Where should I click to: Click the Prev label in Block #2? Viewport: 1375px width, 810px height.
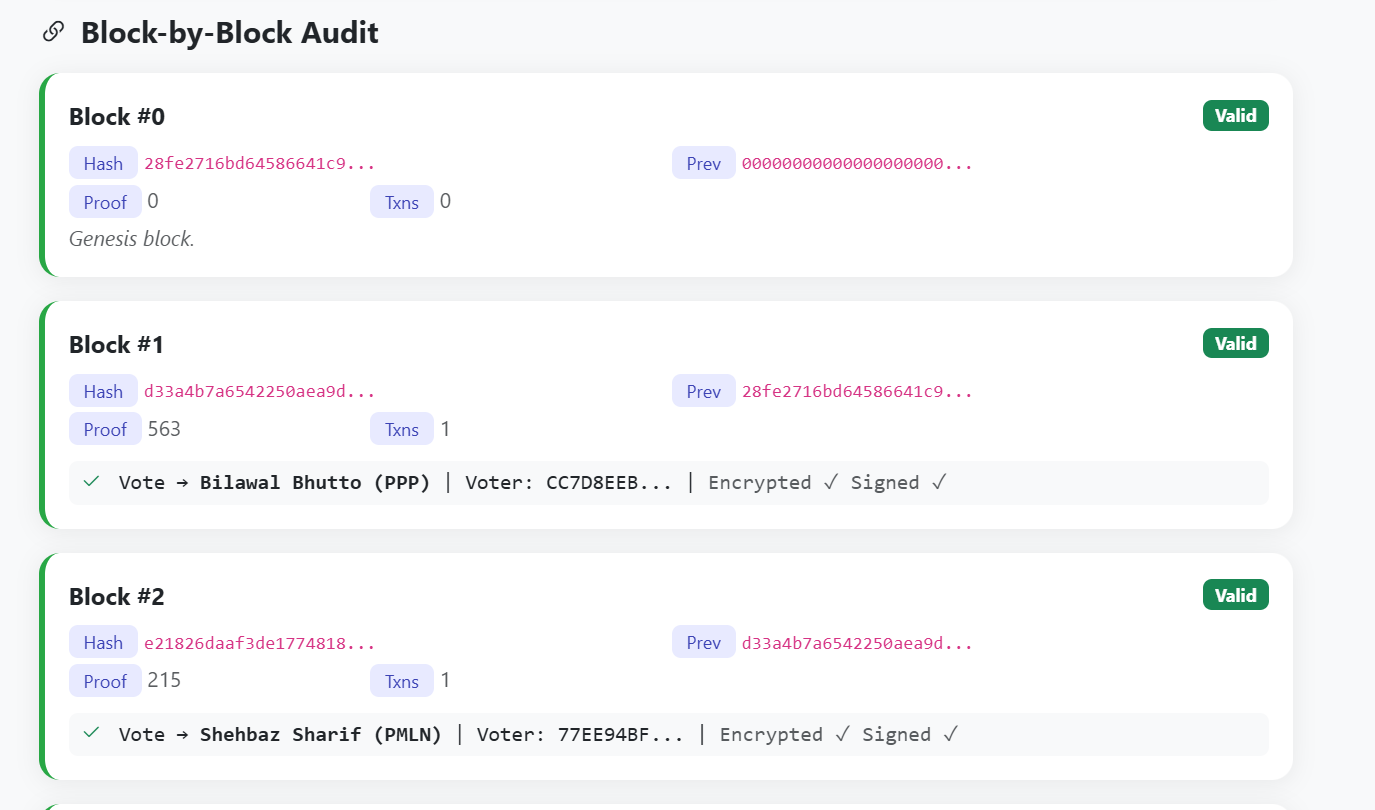click(x=704, y=643)
